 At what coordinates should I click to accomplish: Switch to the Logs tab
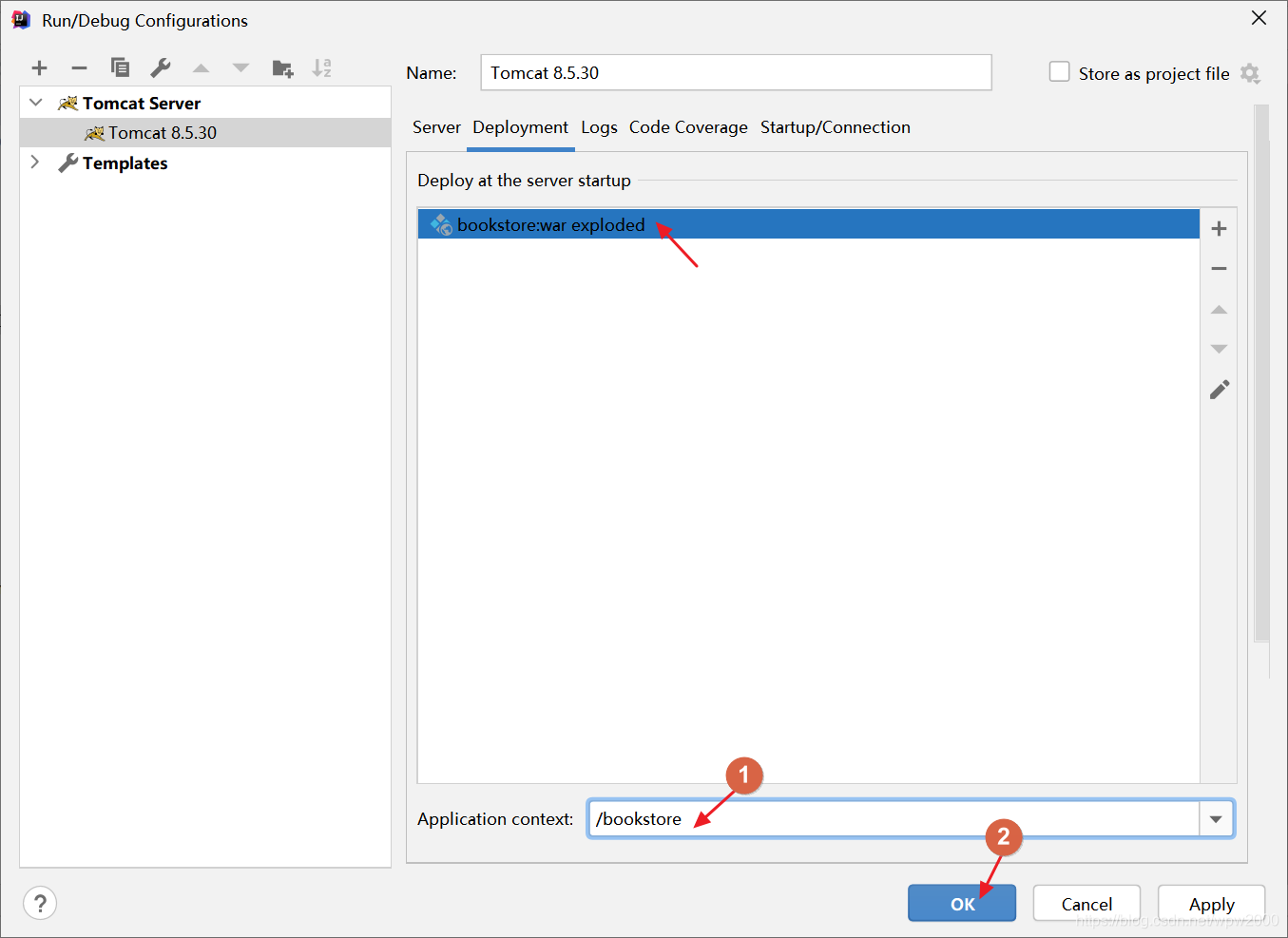599,127
